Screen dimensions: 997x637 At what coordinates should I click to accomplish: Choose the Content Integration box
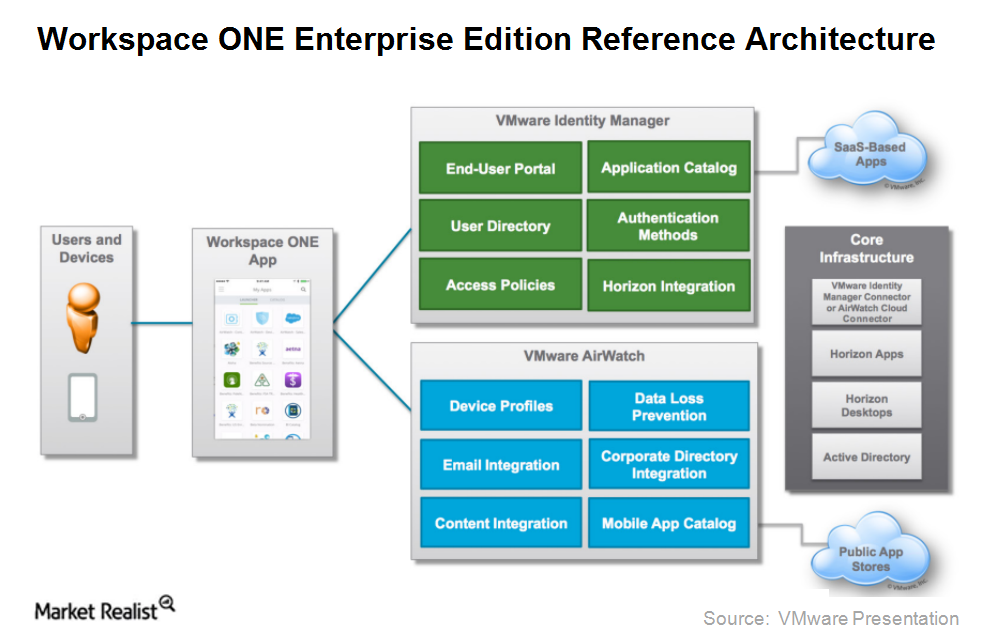coord(501,523)
